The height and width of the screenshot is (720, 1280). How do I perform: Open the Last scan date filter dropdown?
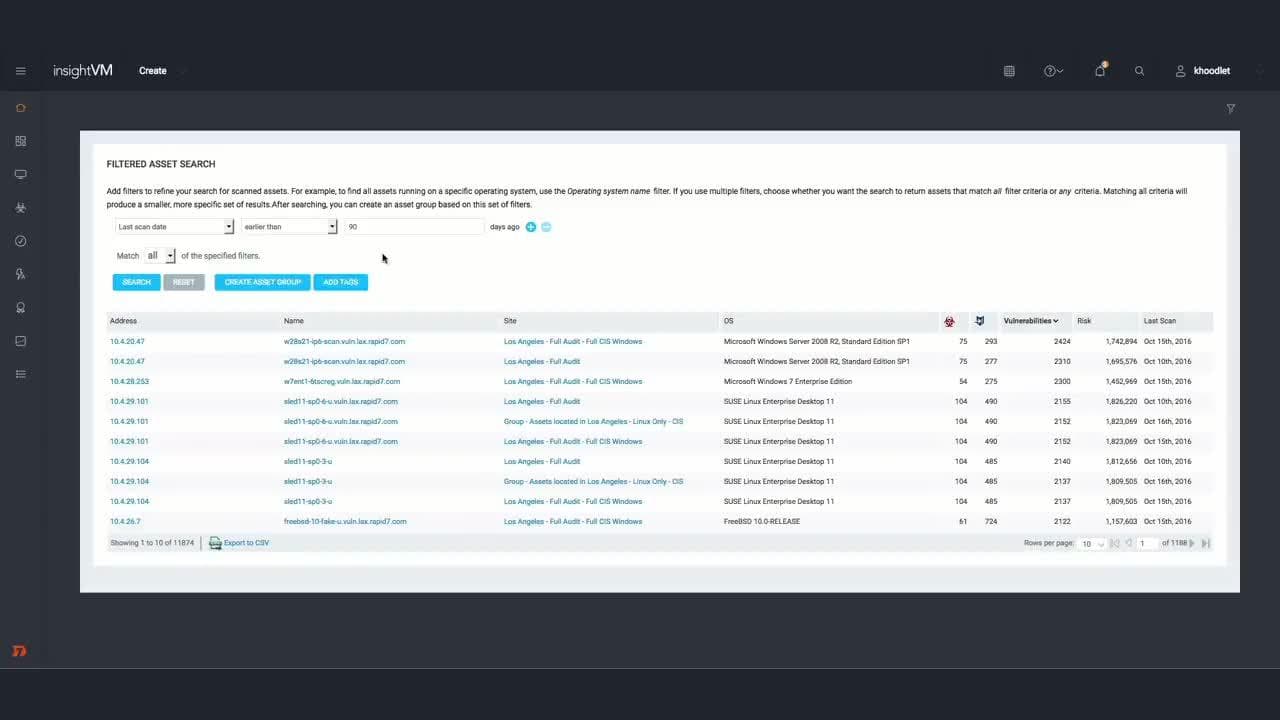click(174, 227)
